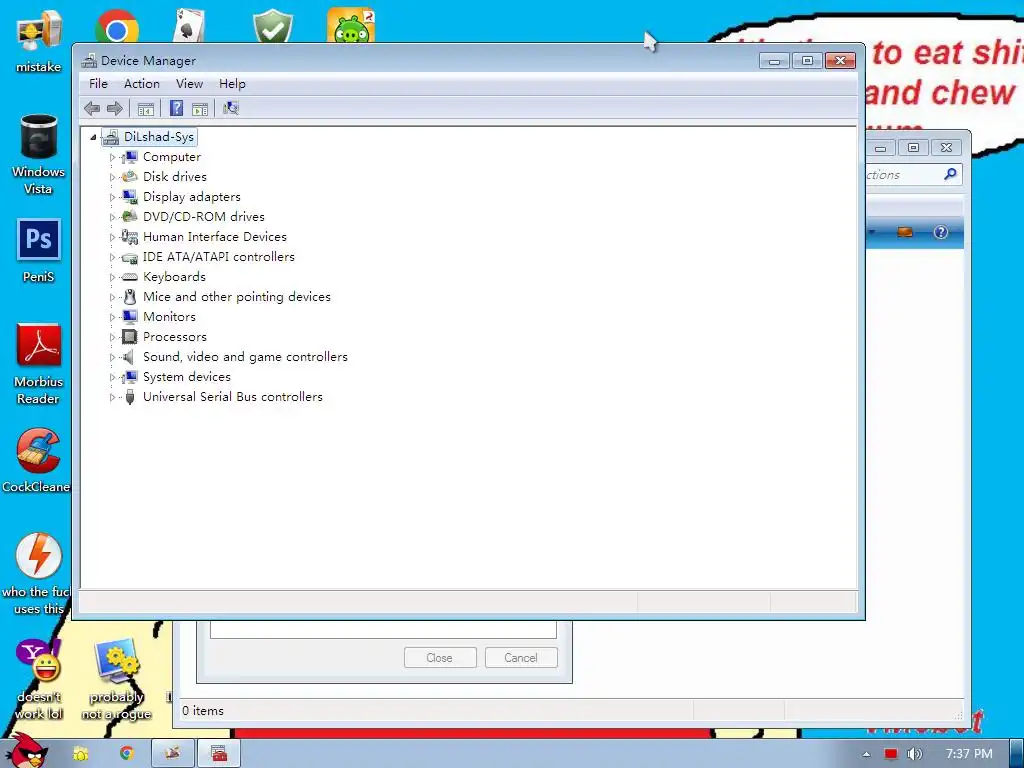
Task: Click the DVD/CD-ROM drives icon
Action: pyautogui.click(x=129, y=217)
